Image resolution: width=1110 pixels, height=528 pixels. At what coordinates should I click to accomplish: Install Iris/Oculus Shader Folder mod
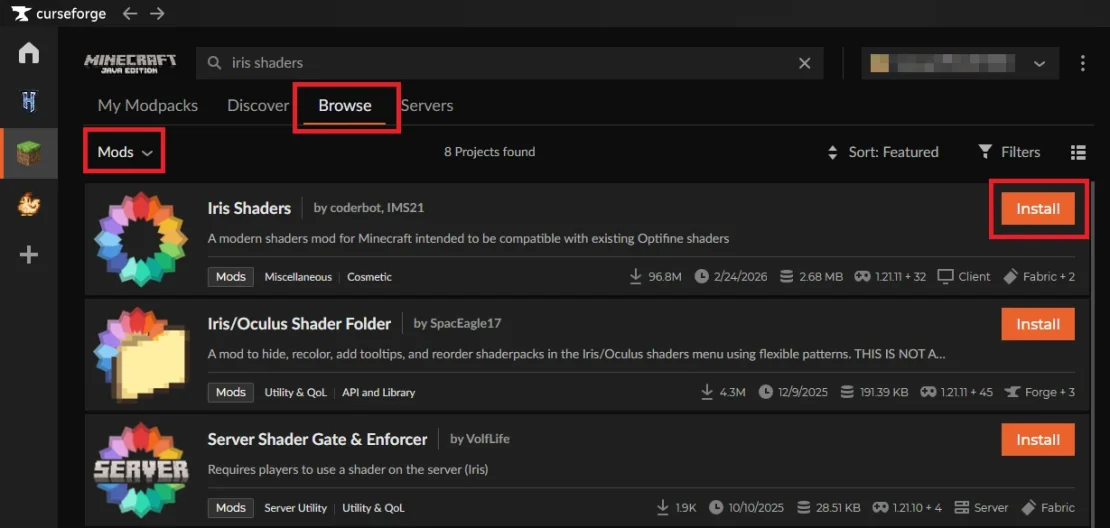pyautogui.click(x=1038, y=324)
